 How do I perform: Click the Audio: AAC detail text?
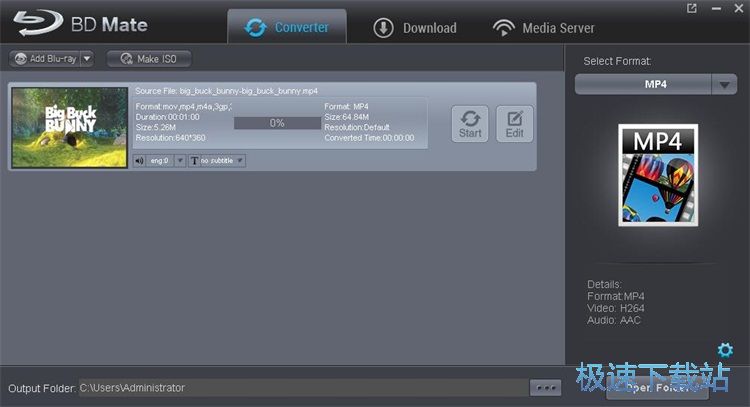click(614, 320)
